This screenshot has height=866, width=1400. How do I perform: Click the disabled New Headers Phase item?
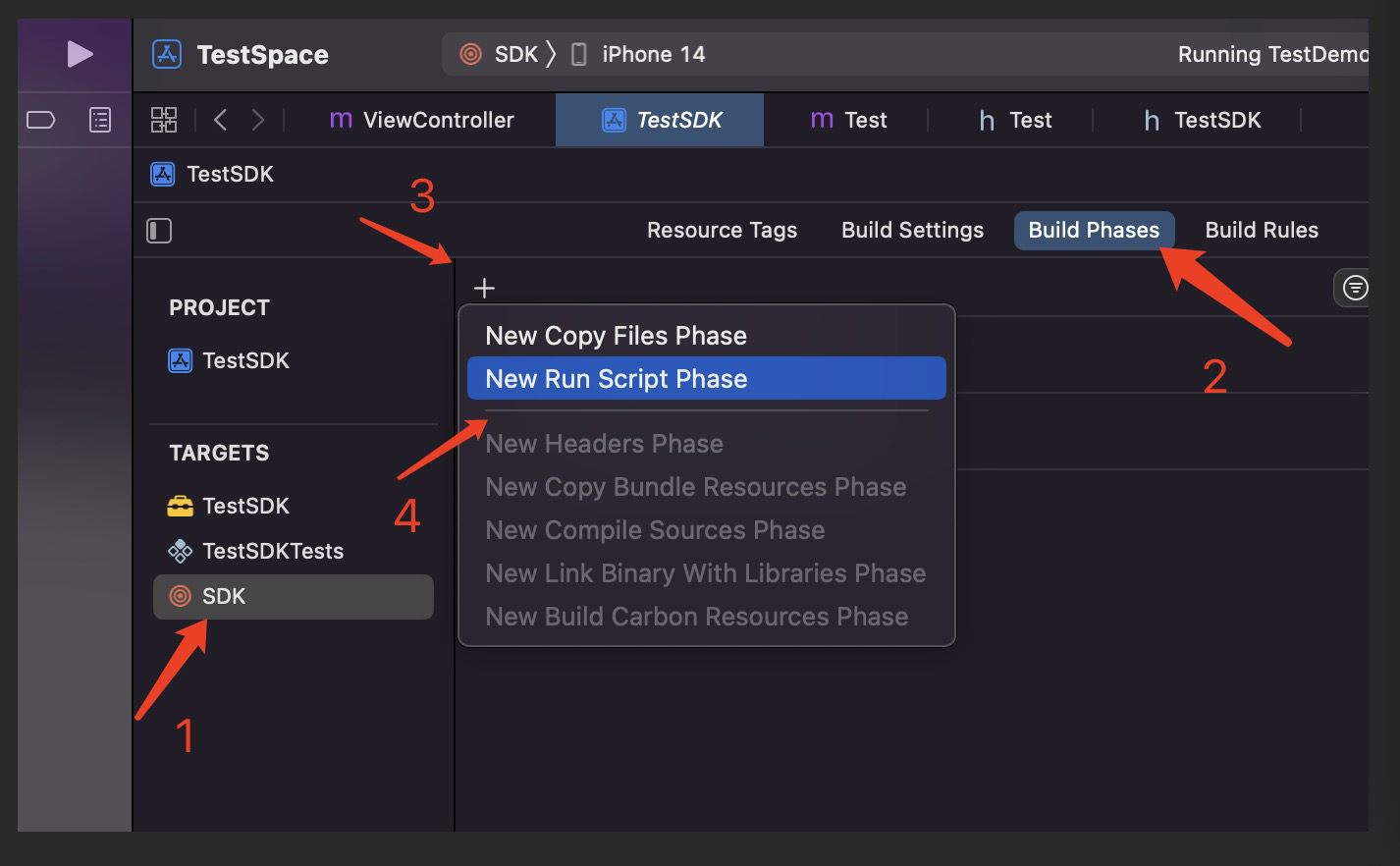[x=706, y=444]
